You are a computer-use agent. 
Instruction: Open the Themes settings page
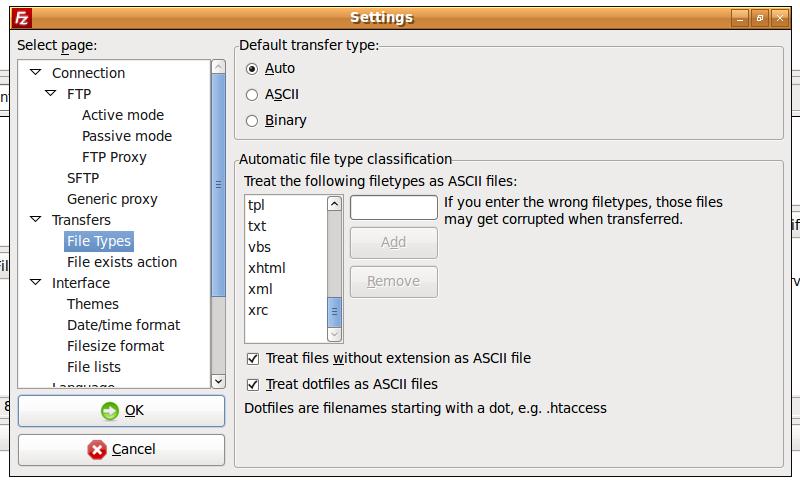point(93,304)
